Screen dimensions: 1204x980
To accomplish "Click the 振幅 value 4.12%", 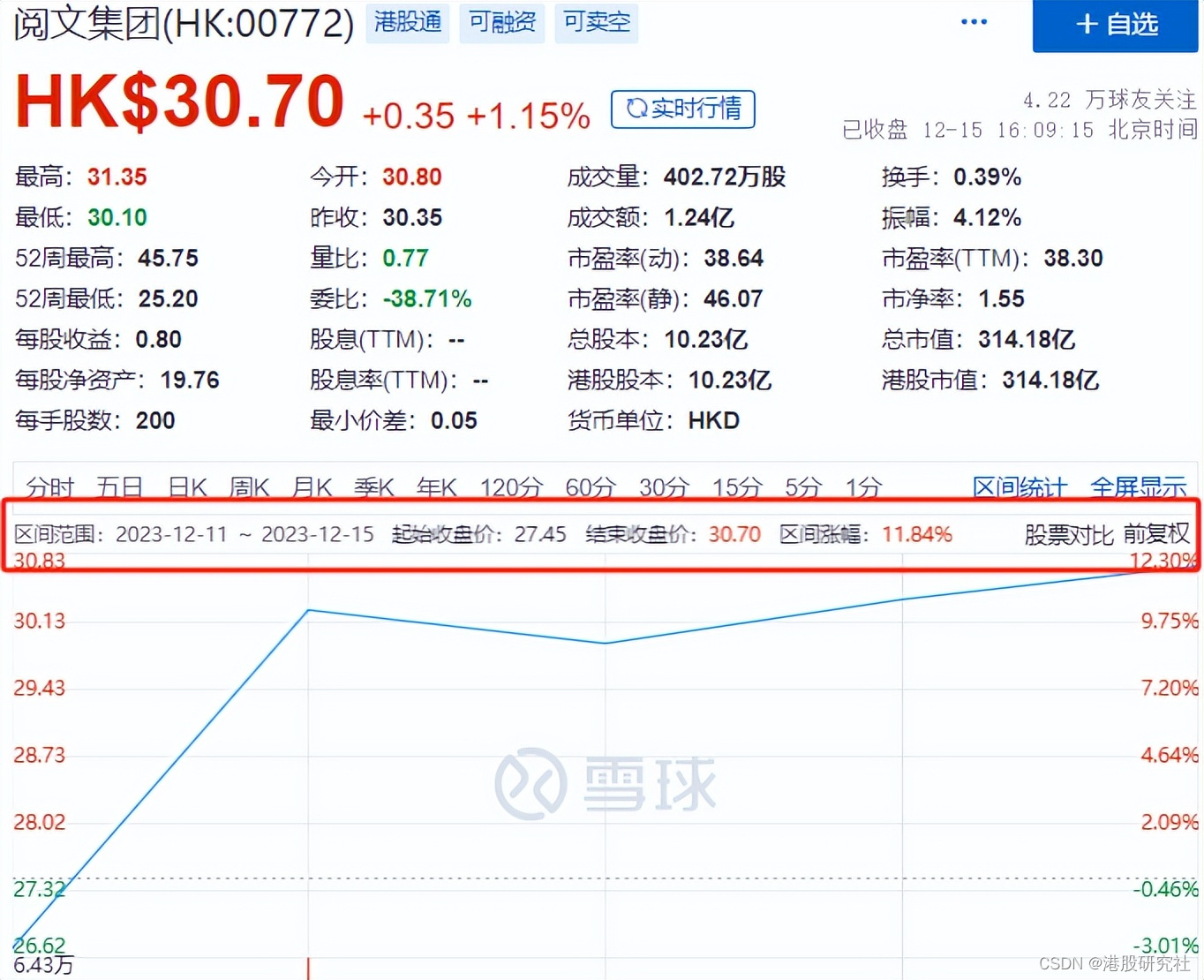I will click(x=987, y=217).
